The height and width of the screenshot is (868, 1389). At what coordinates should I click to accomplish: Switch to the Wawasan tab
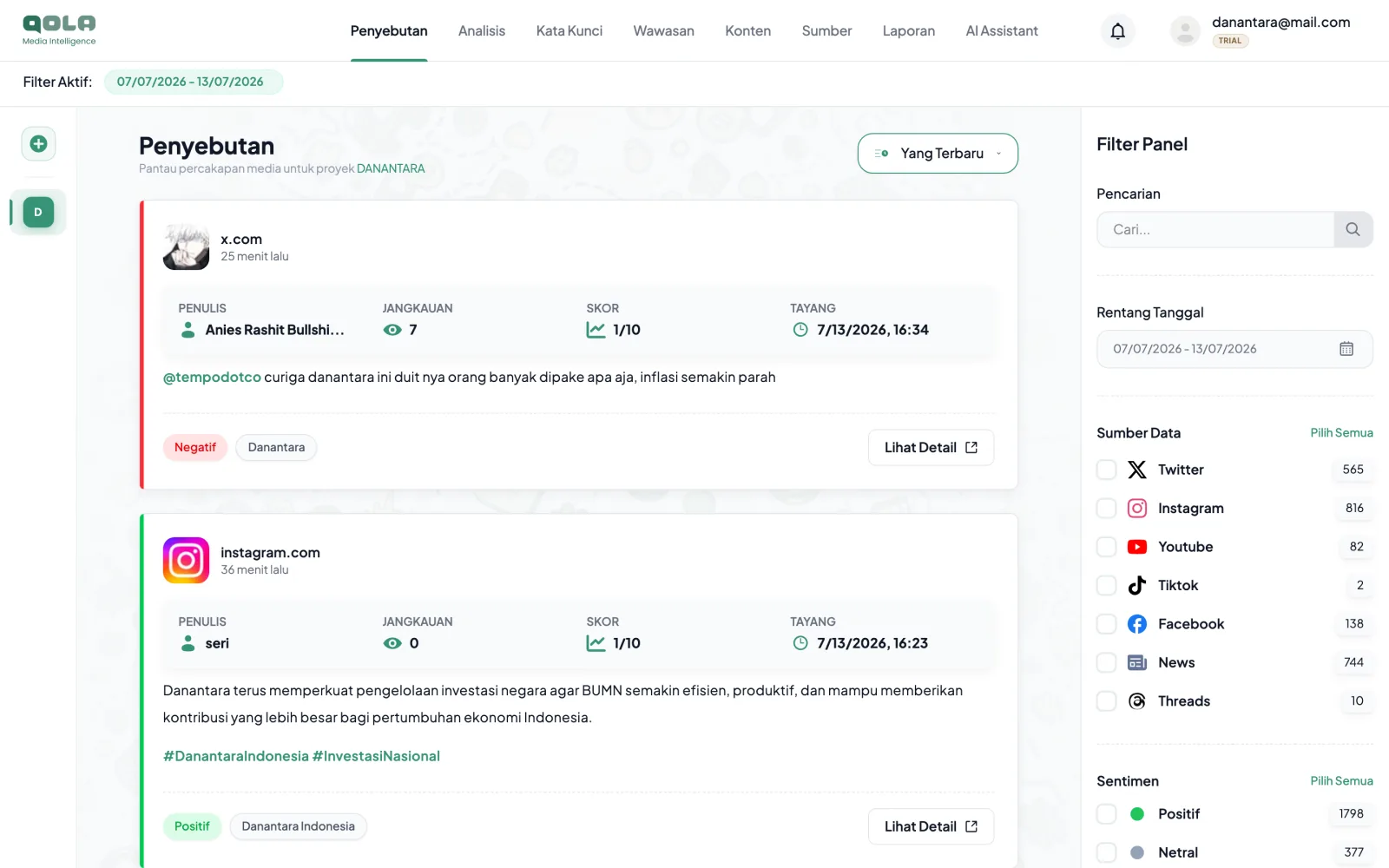[x=664, y=31]
